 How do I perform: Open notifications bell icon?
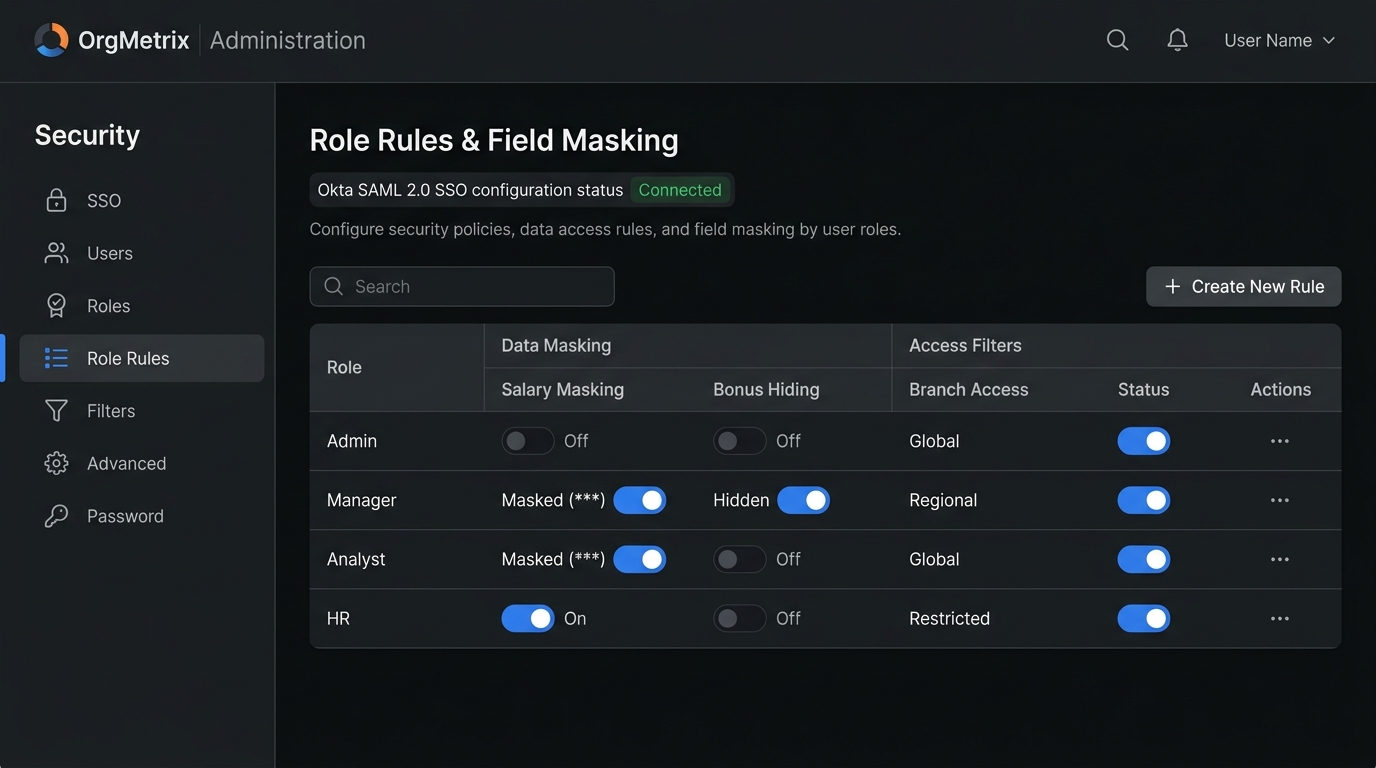click(x=1178, y=40)
